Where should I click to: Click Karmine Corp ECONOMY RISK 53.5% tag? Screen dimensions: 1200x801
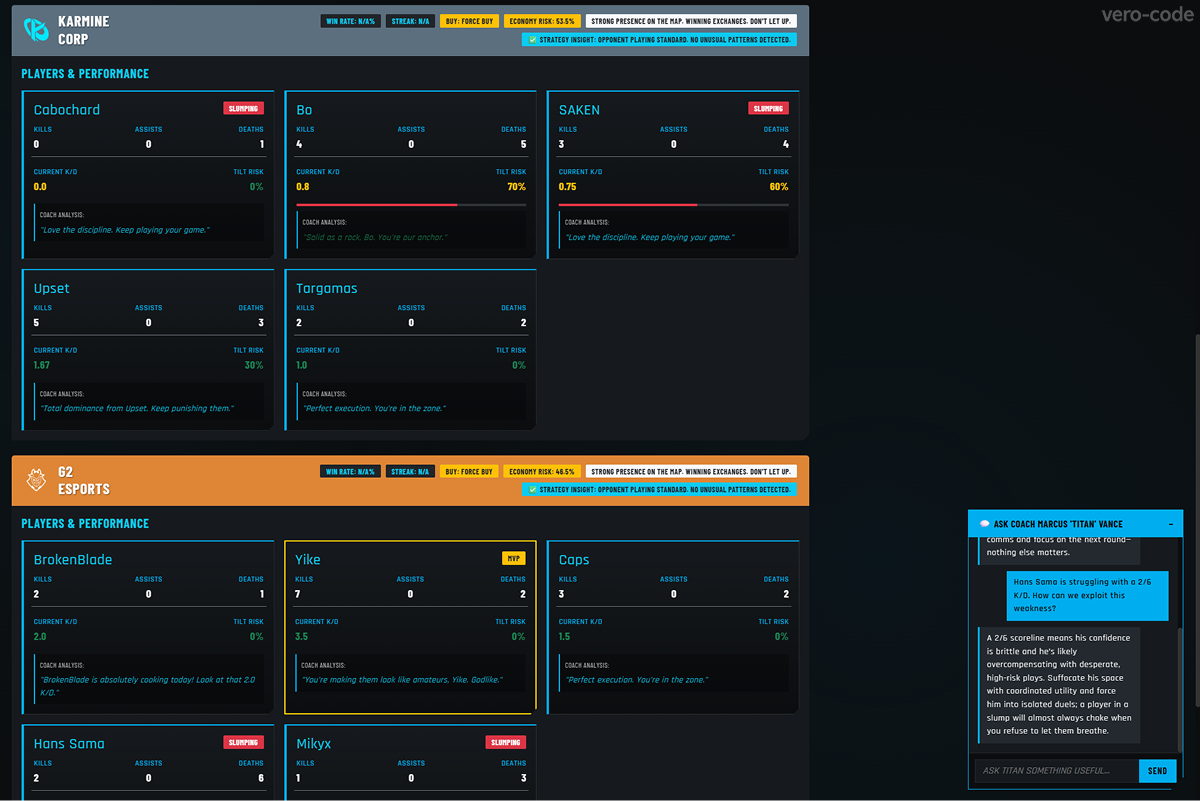542,21
